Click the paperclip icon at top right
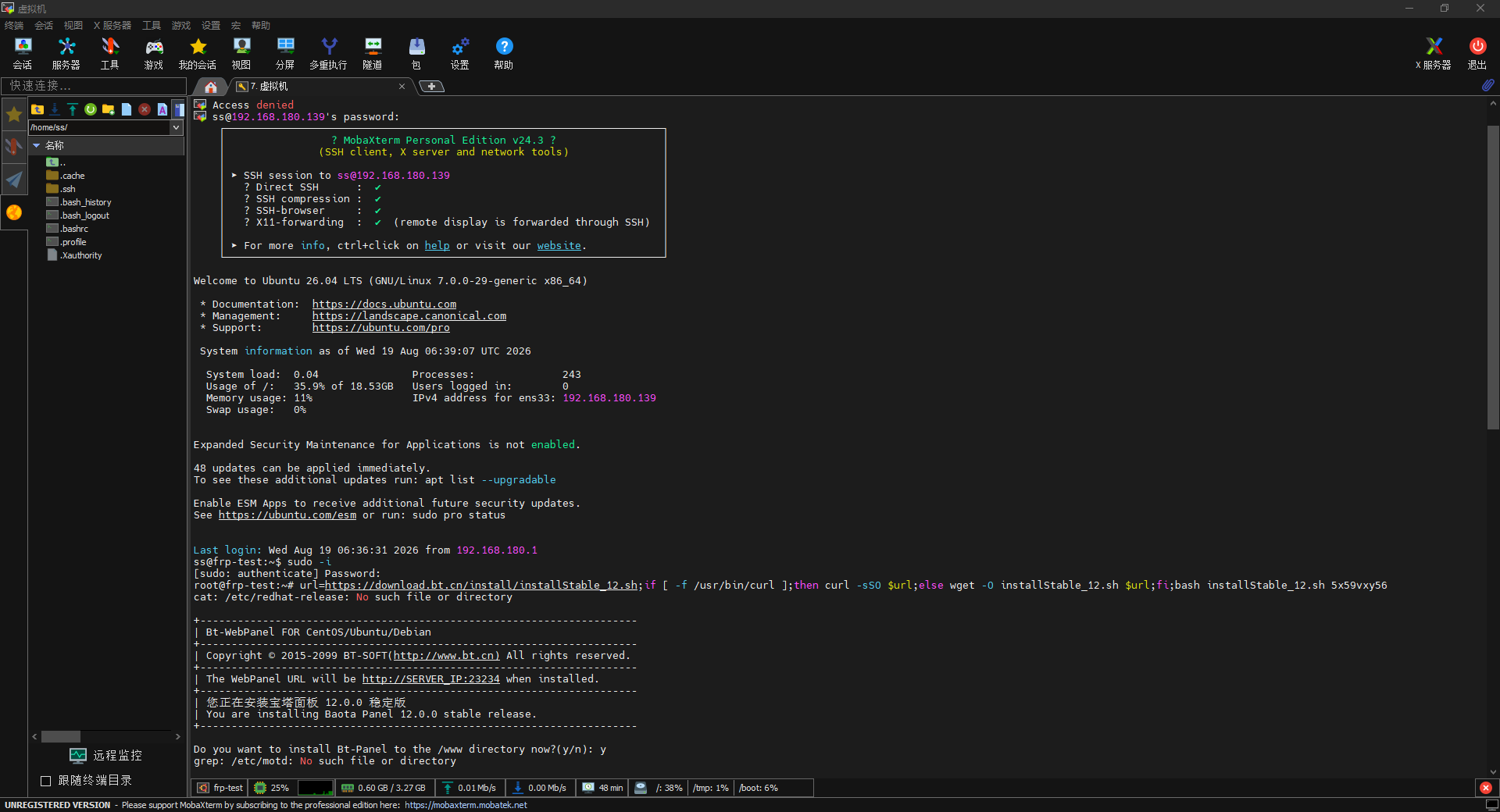The height and width of the screenshot is (812, 1500). click(1487, 85)
